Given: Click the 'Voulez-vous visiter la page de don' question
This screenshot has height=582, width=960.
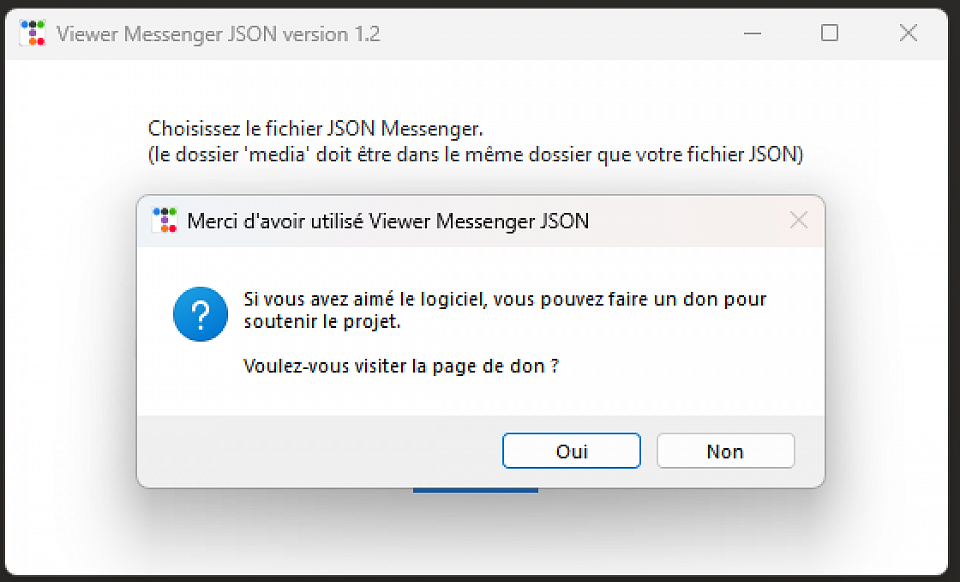Looking at the screenshot, I should [400, 366].
